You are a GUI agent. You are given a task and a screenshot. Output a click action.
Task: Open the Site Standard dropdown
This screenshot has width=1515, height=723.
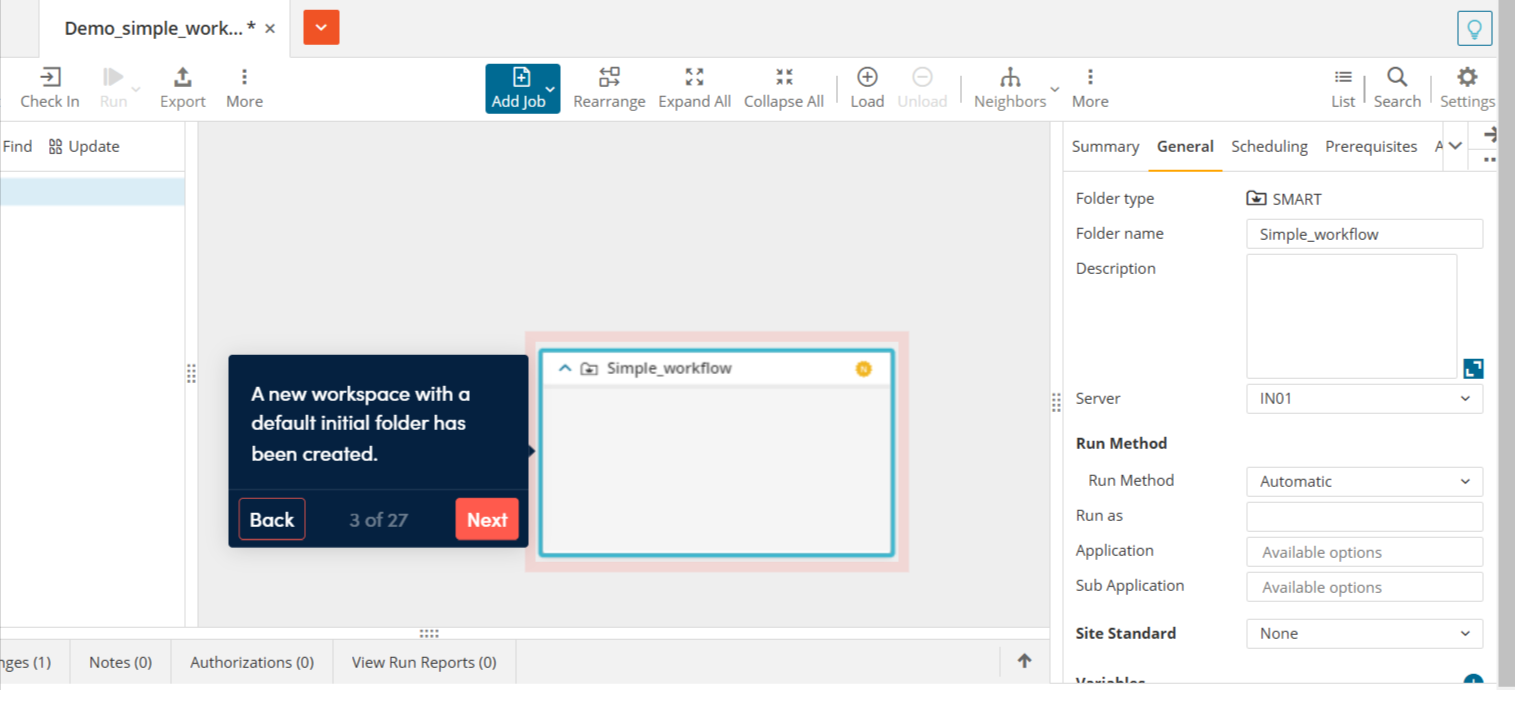[x=1364, y=633]
